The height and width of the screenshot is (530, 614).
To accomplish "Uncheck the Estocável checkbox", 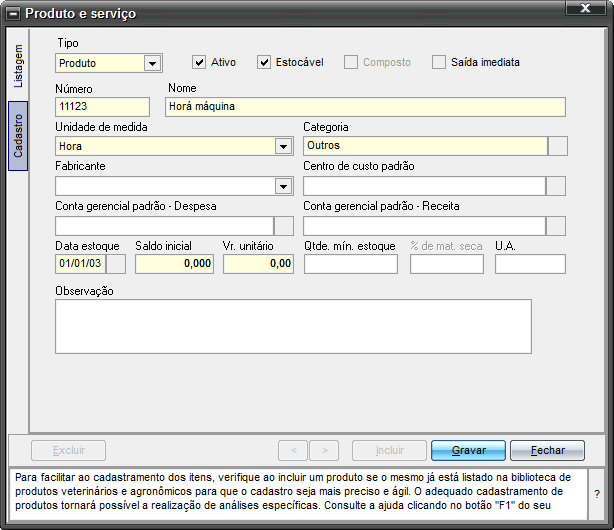I will click(264, 62).
